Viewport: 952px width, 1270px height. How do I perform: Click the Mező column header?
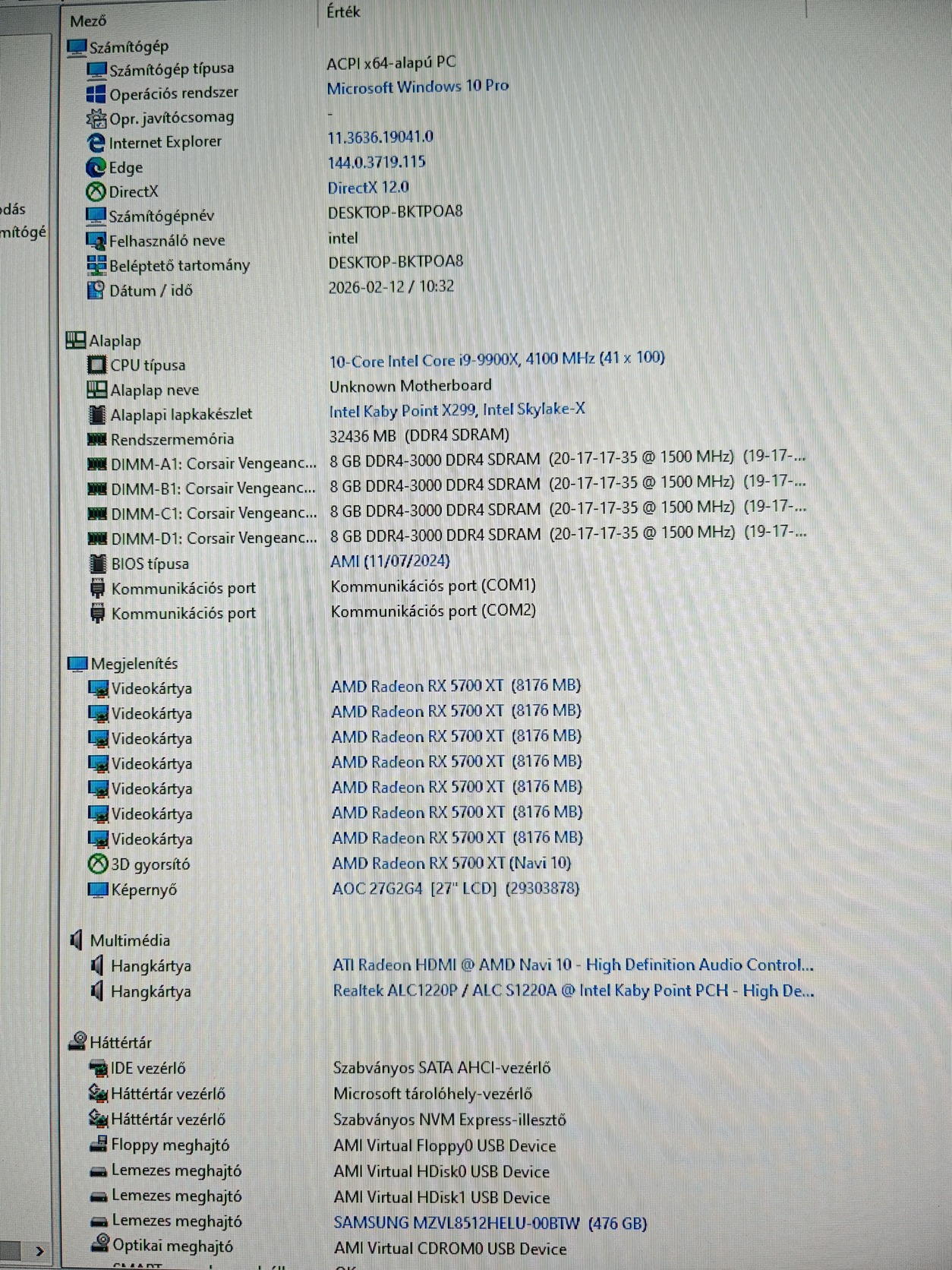tap(88, 21)
